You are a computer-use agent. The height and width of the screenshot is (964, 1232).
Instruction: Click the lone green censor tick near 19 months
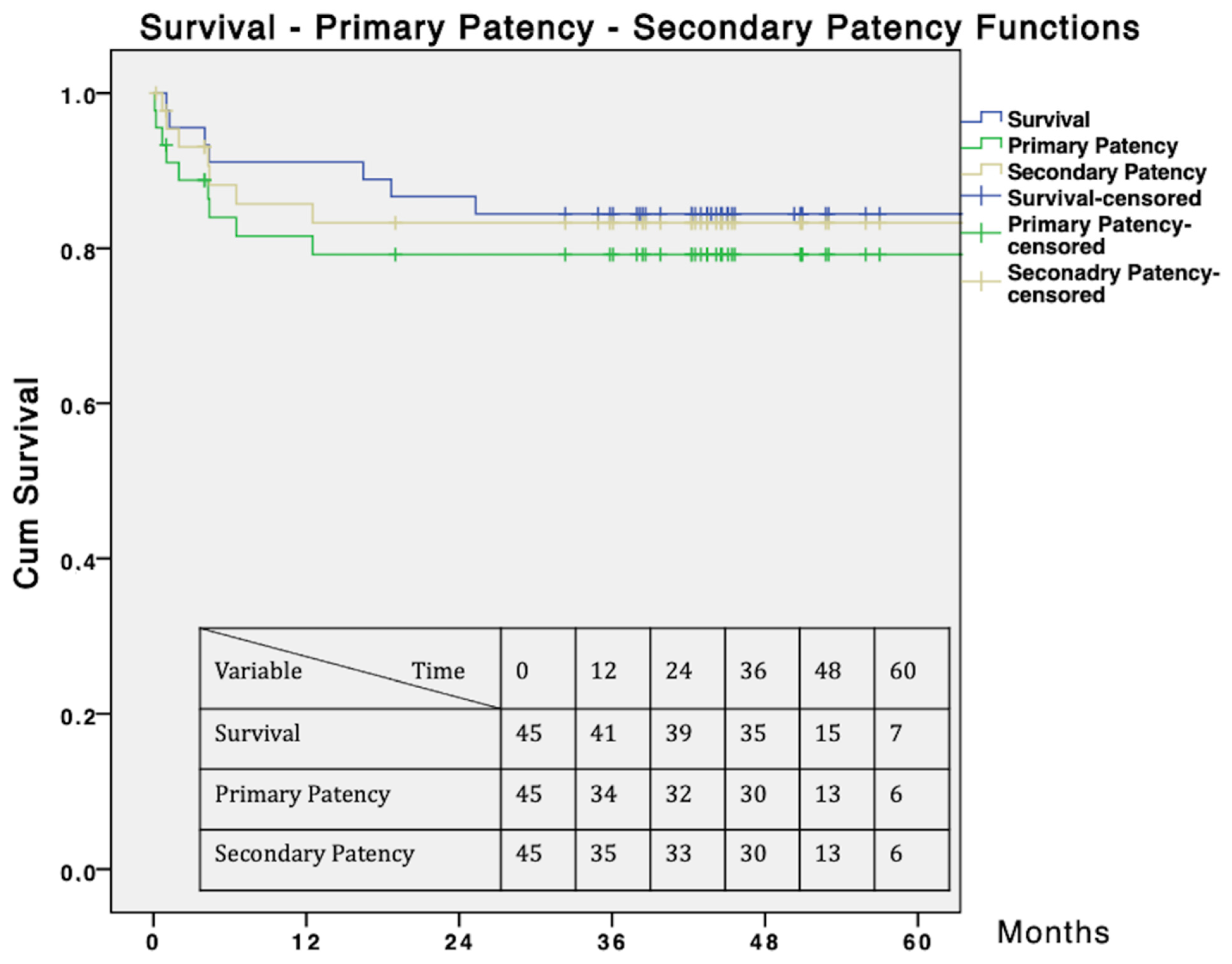[x=395, y=255]
